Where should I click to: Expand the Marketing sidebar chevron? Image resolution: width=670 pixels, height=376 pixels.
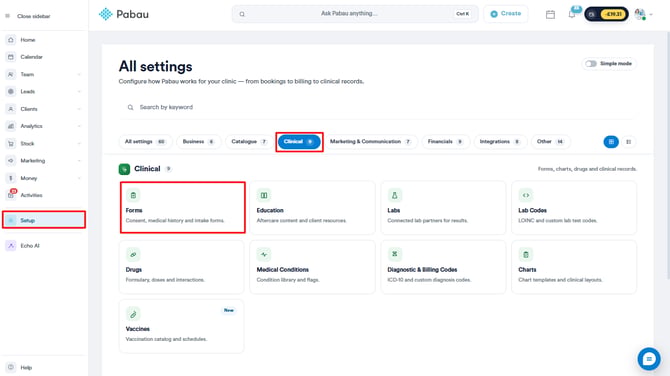[79, 161]
